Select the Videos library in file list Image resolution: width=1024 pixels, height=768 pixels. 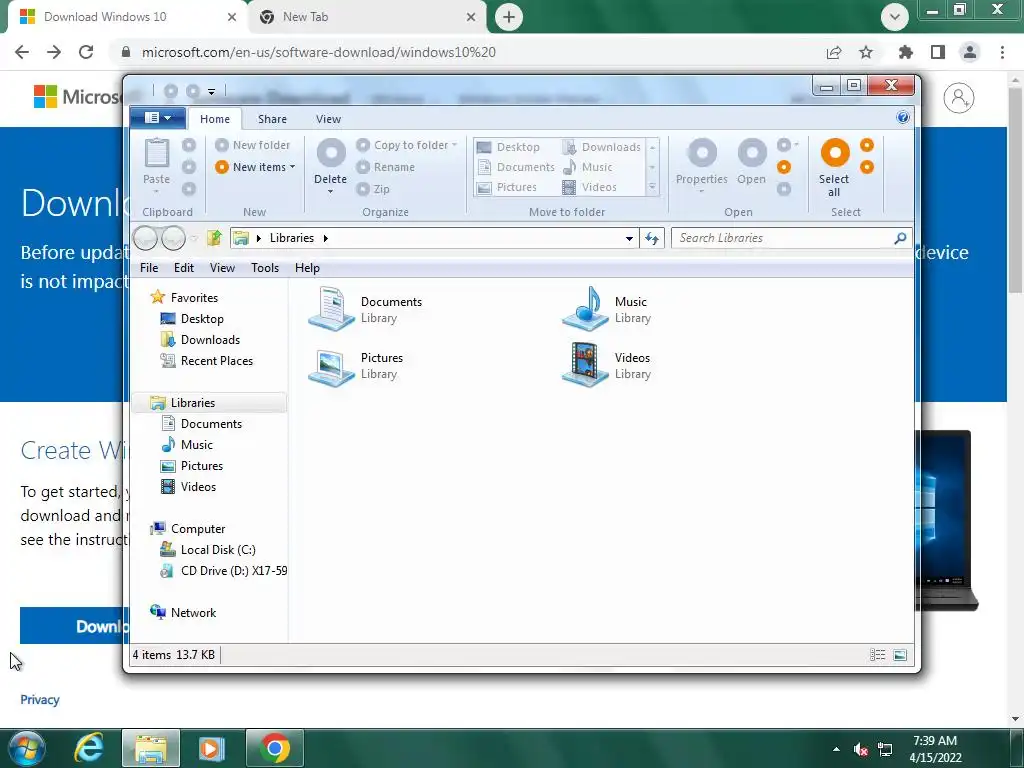[607, 366]
